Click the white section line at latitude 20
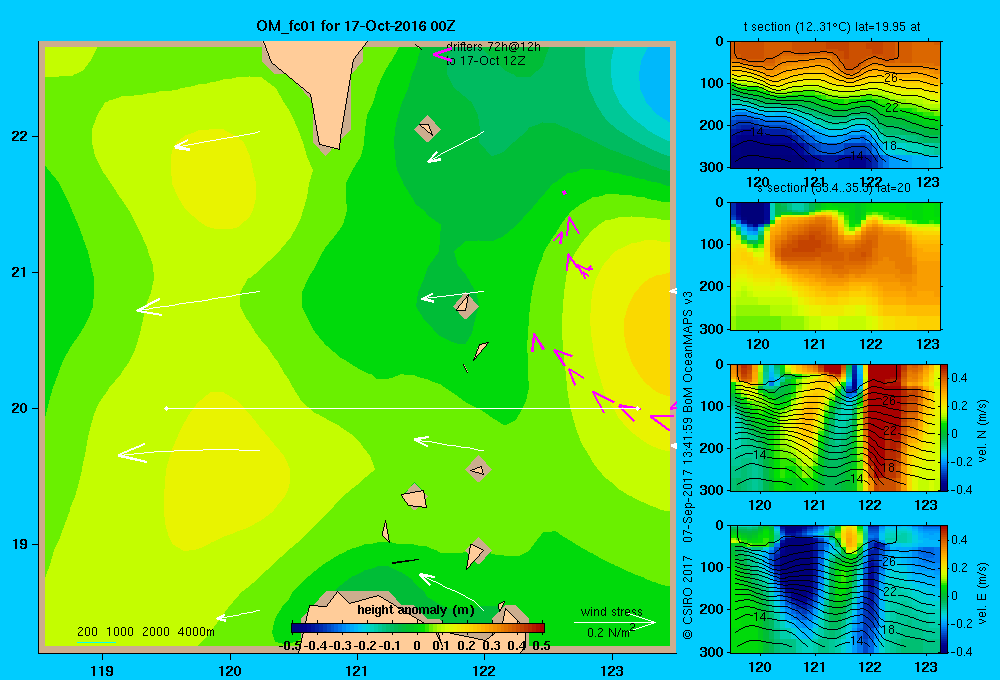The height and width of the screenshot is (680, 1000). coord(403,408)
